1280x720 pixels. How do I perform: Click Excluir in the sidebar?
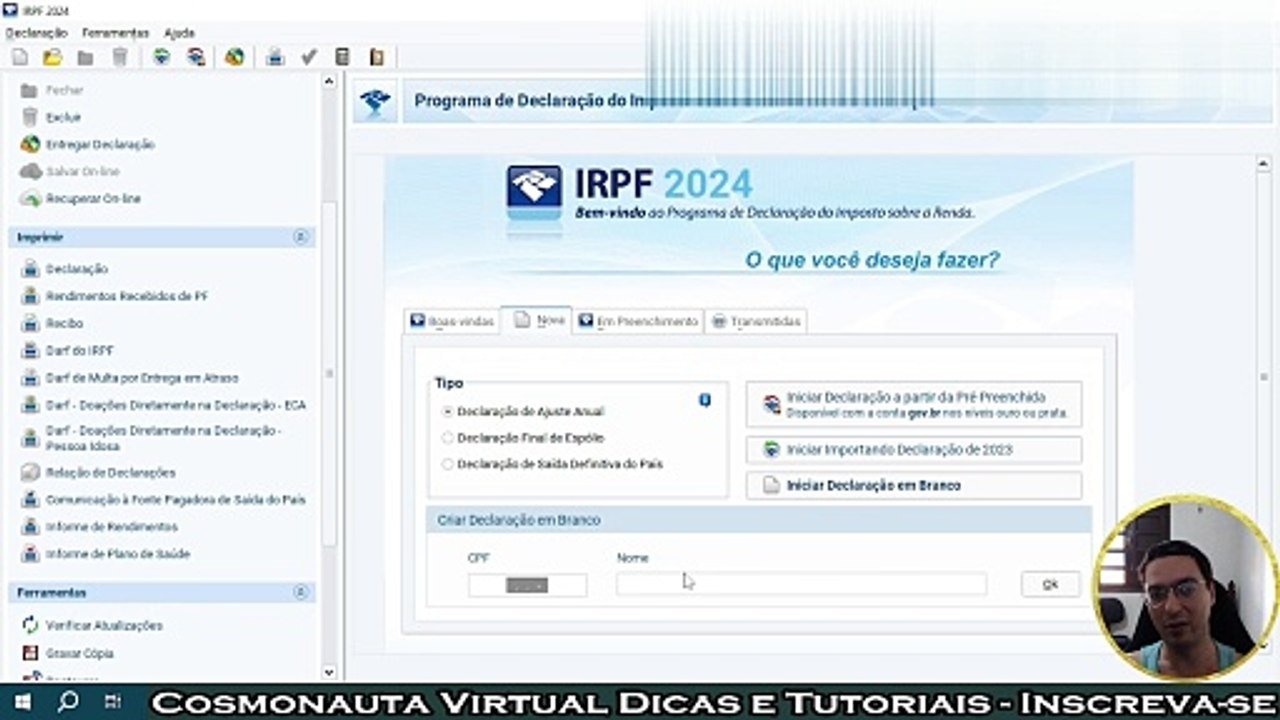pos(63,117)
